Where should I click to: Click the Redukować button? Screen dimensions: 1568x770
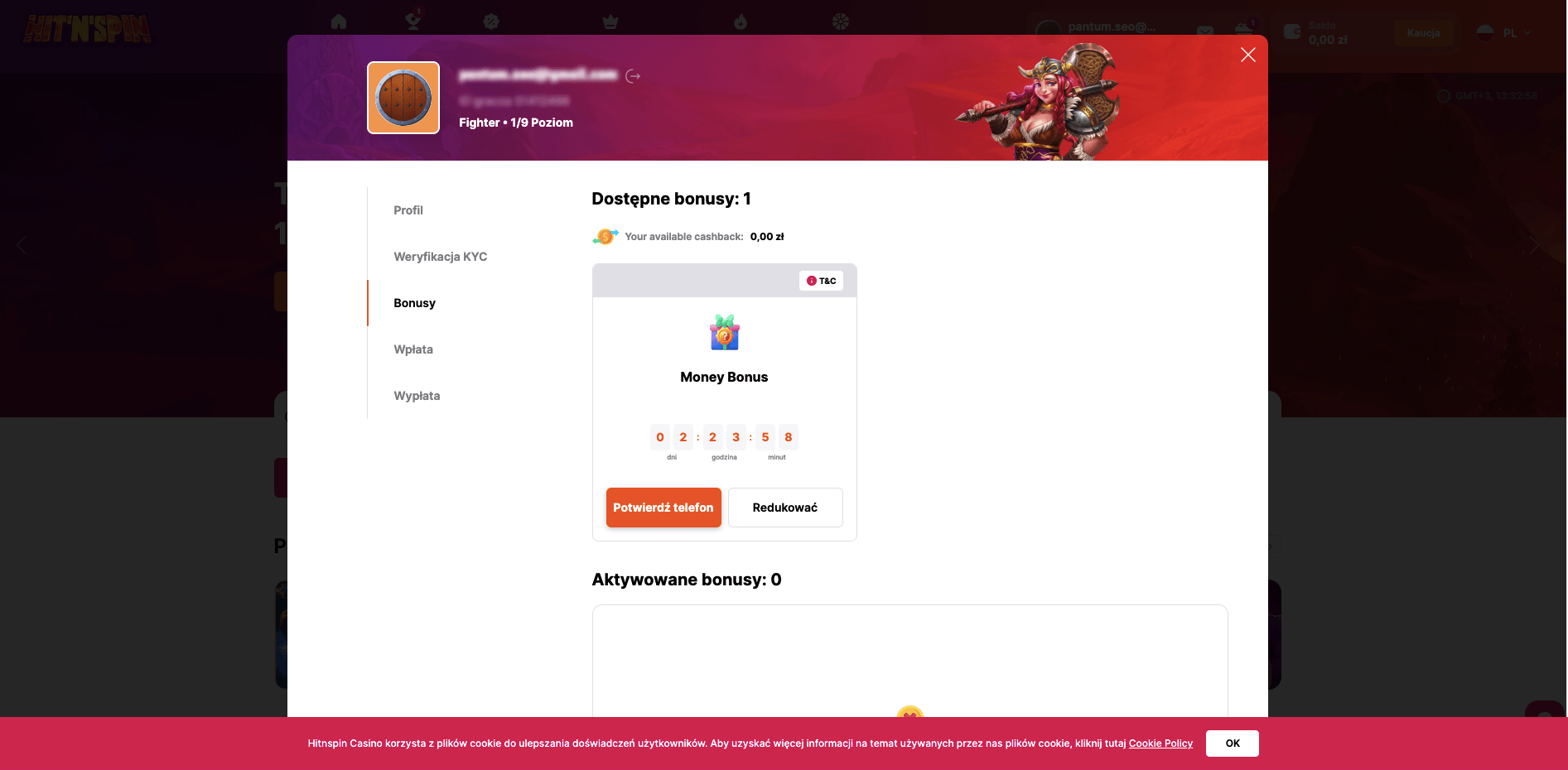click(785, 508)
